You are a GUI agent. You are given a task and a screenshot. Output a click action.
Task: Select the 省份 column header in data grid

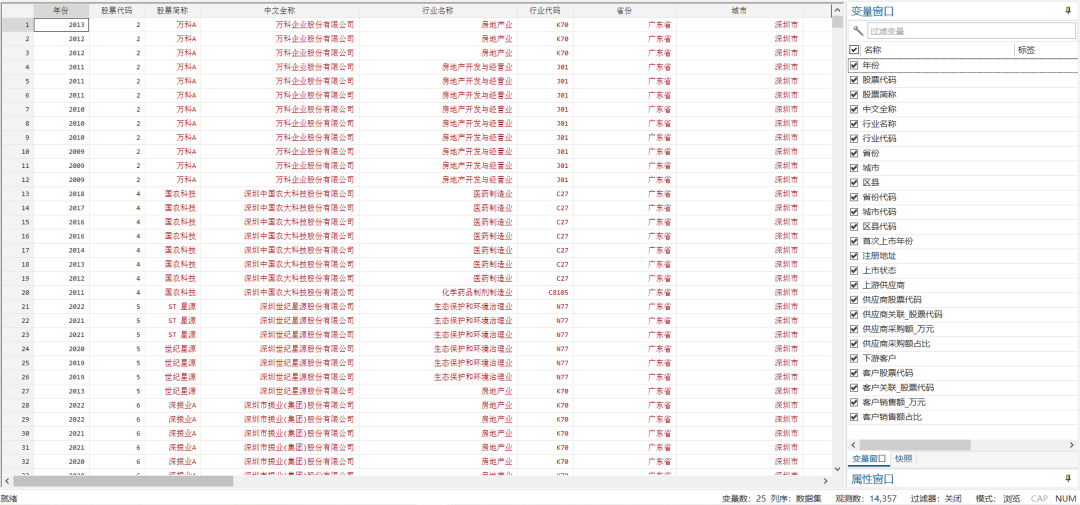(x=624, y=11)
